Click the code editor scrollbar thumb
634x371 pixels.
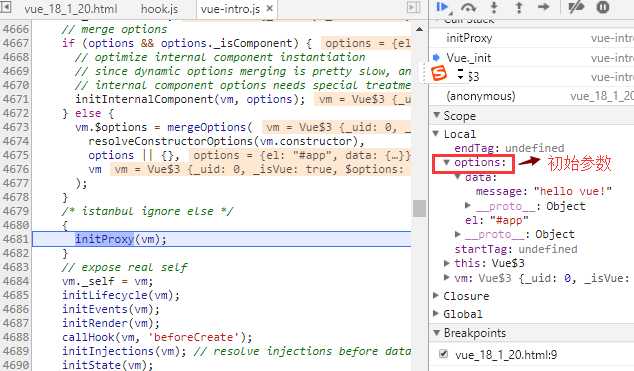(419, 209)
